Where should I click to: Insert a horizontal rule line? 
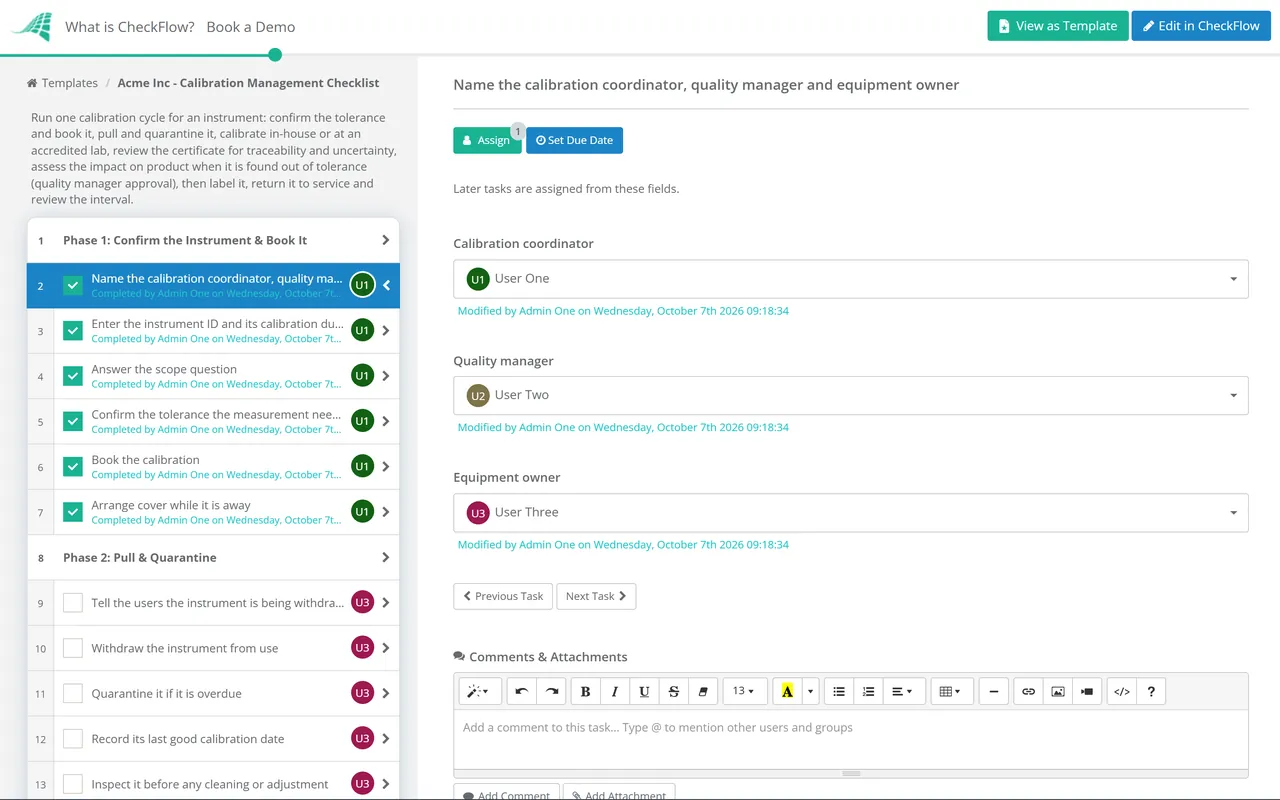993,691
